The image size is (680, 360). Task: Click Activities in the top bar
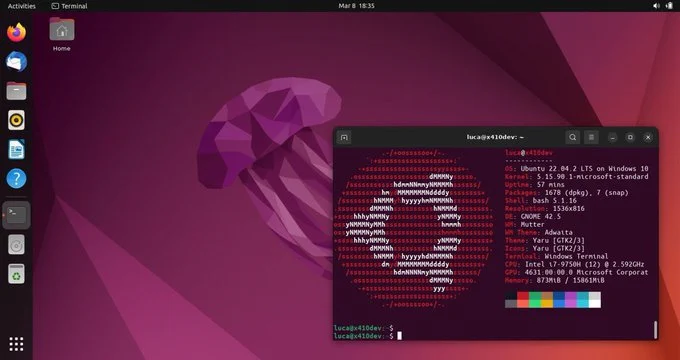pyautogui.click(x=22, y=6)
